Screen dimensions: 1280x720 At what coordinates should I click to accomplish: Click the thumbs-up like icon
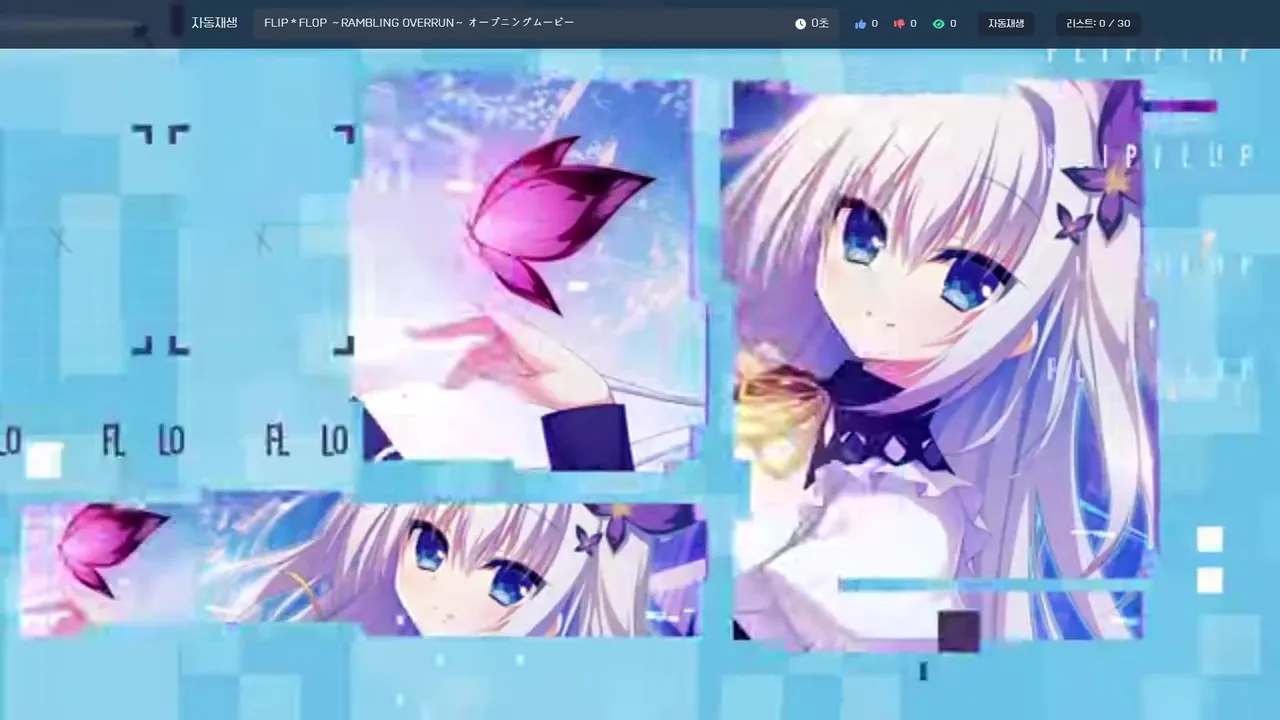click(x=860, y=24)
